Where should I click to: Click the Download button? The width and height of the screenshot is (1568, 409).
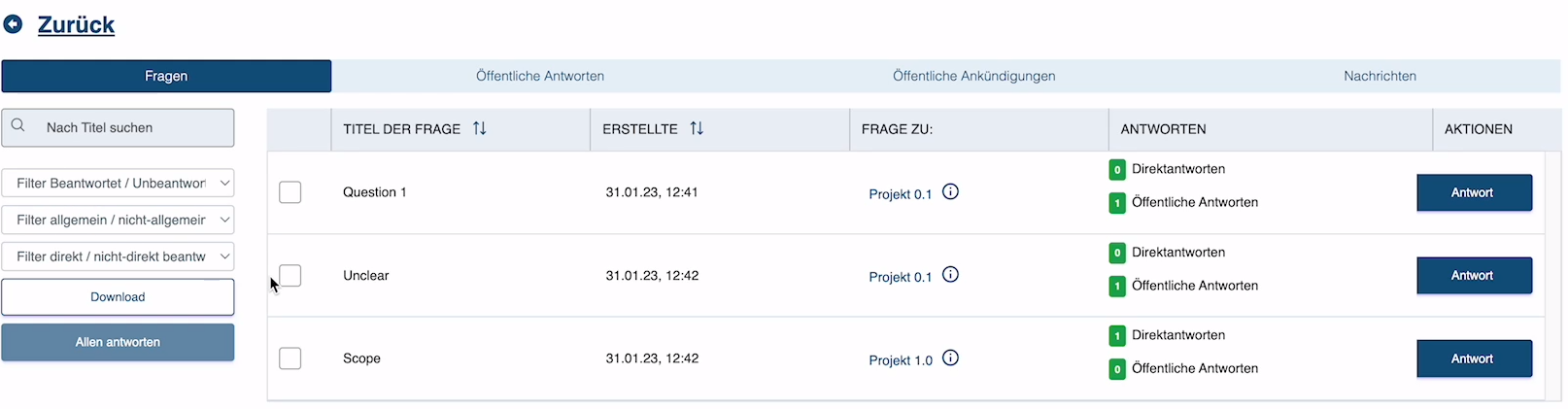coord(118,297)
